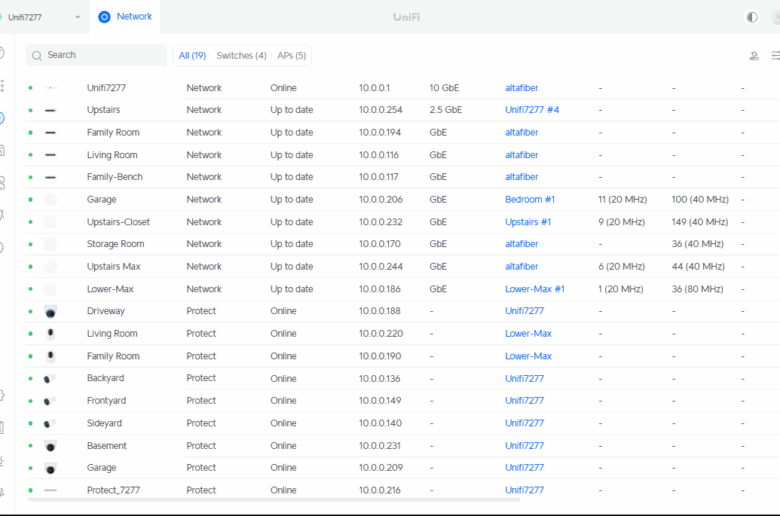Click the Garage access point icon
The image size is (780, 516).
pyautogui.click(x=50, y=200)
